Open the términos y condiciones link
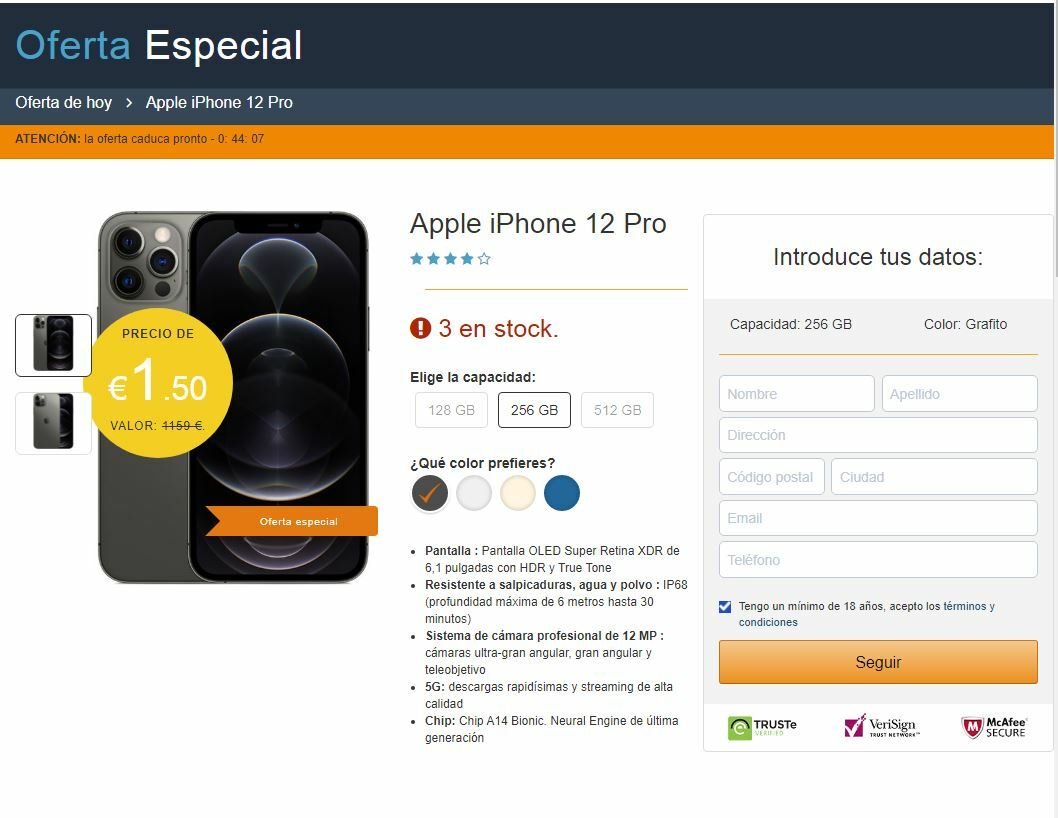The height and width of the screenshot is (818, 1058). (x=866, y=614)
